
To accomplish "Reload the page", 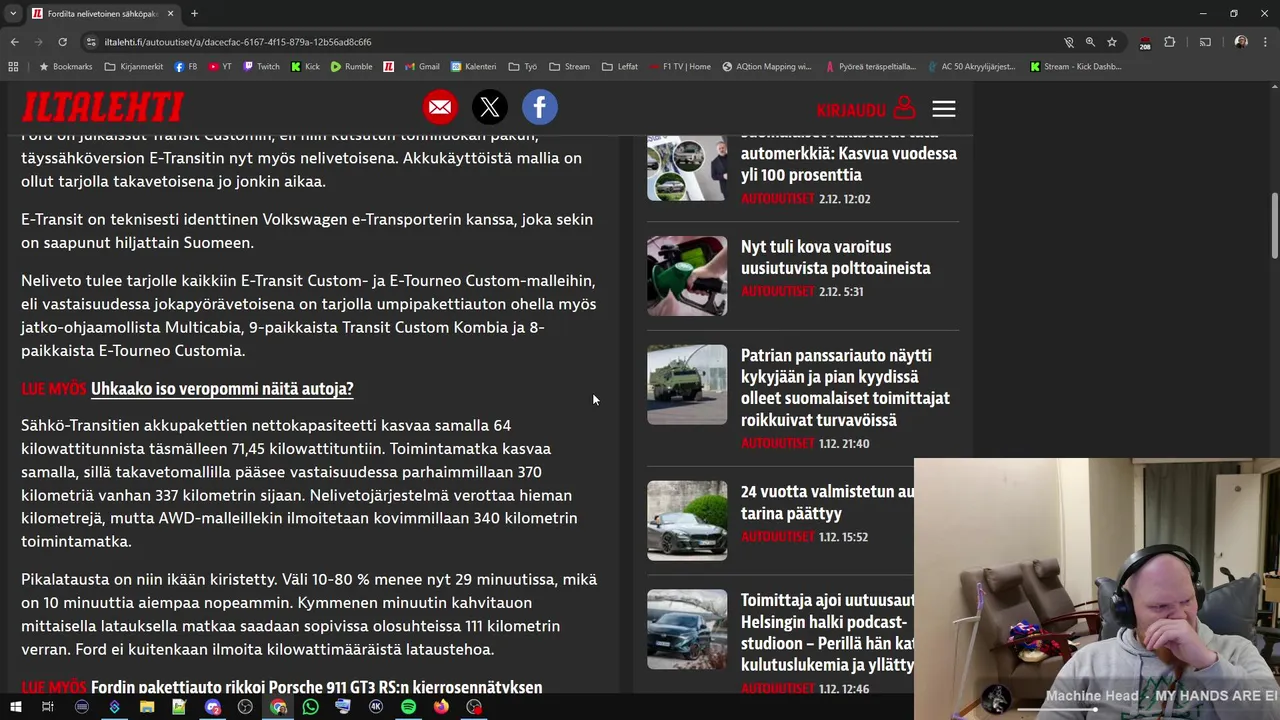I will pos(62,42).
